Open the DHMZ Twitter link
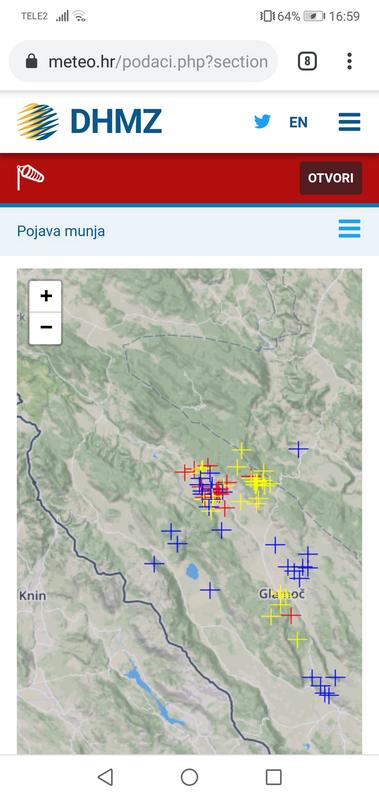 click(262, 121)
